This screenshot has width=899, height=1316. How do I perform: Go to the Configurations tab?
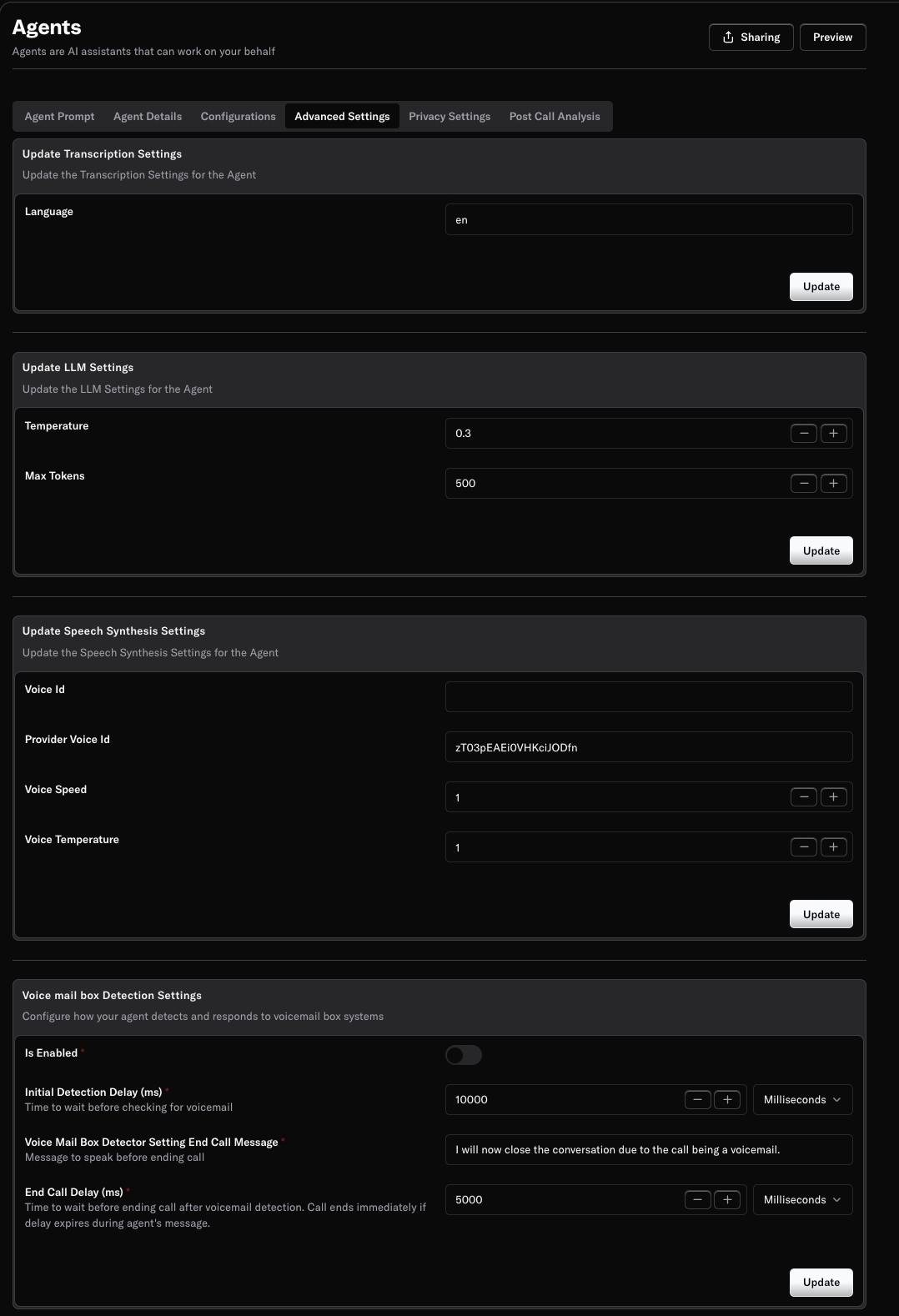pos(238,117)
